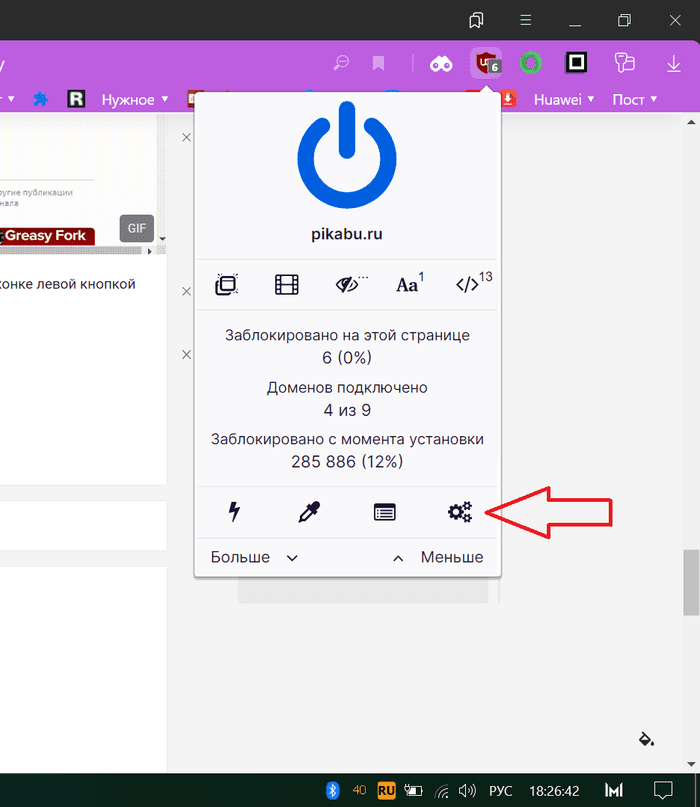Toggle pop-up blocking for this site
Screen dimensions: 700x807
[226, 285]
